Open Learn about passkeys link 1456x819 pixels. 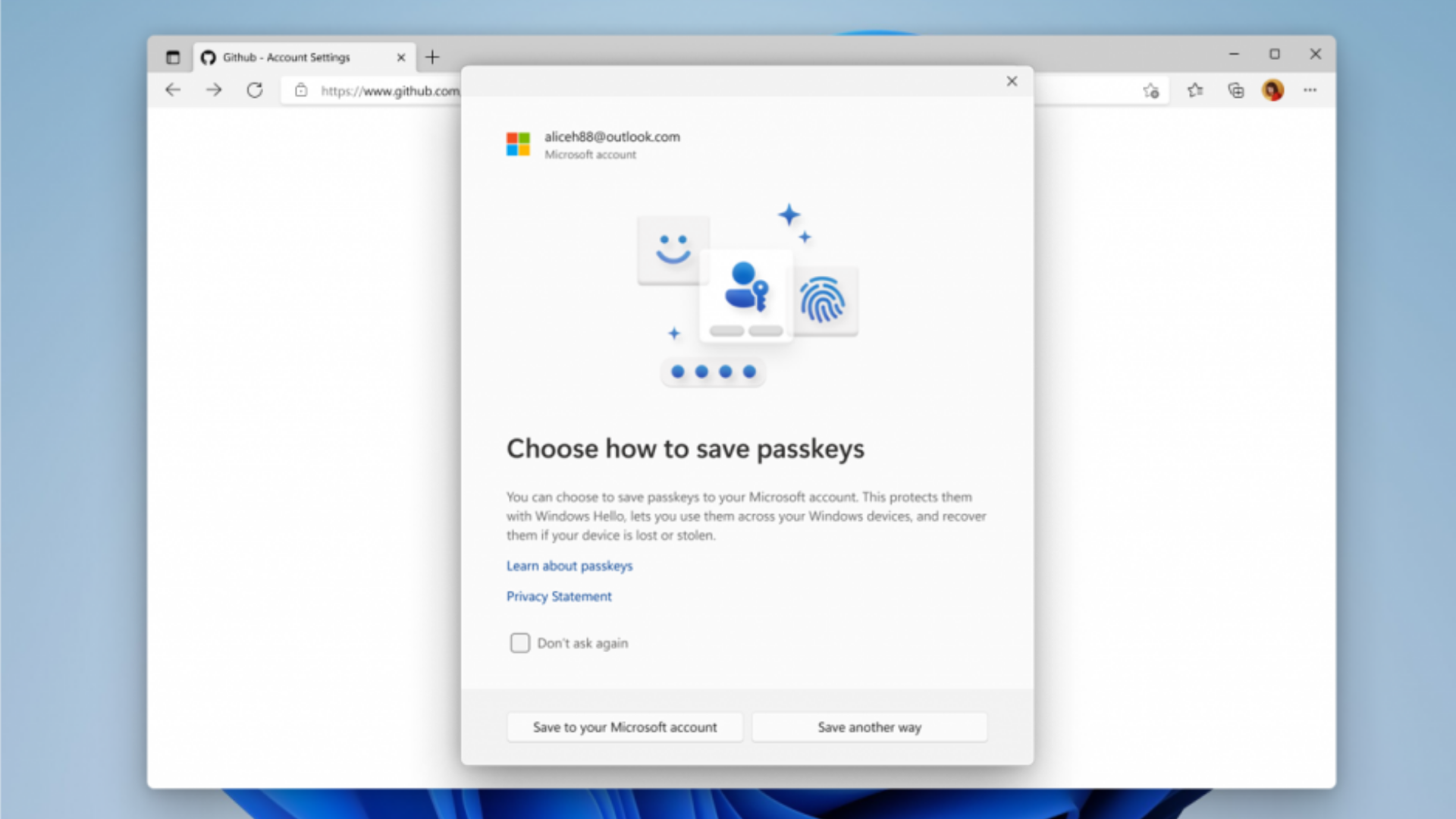coord(570,566)
